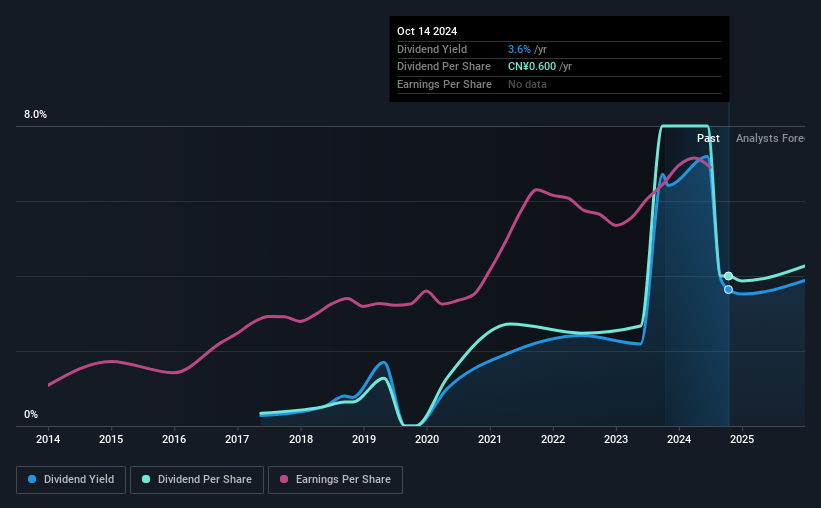
Task: Select the 2014 label on the timeline axis
Action: click(x=48, y=439)
